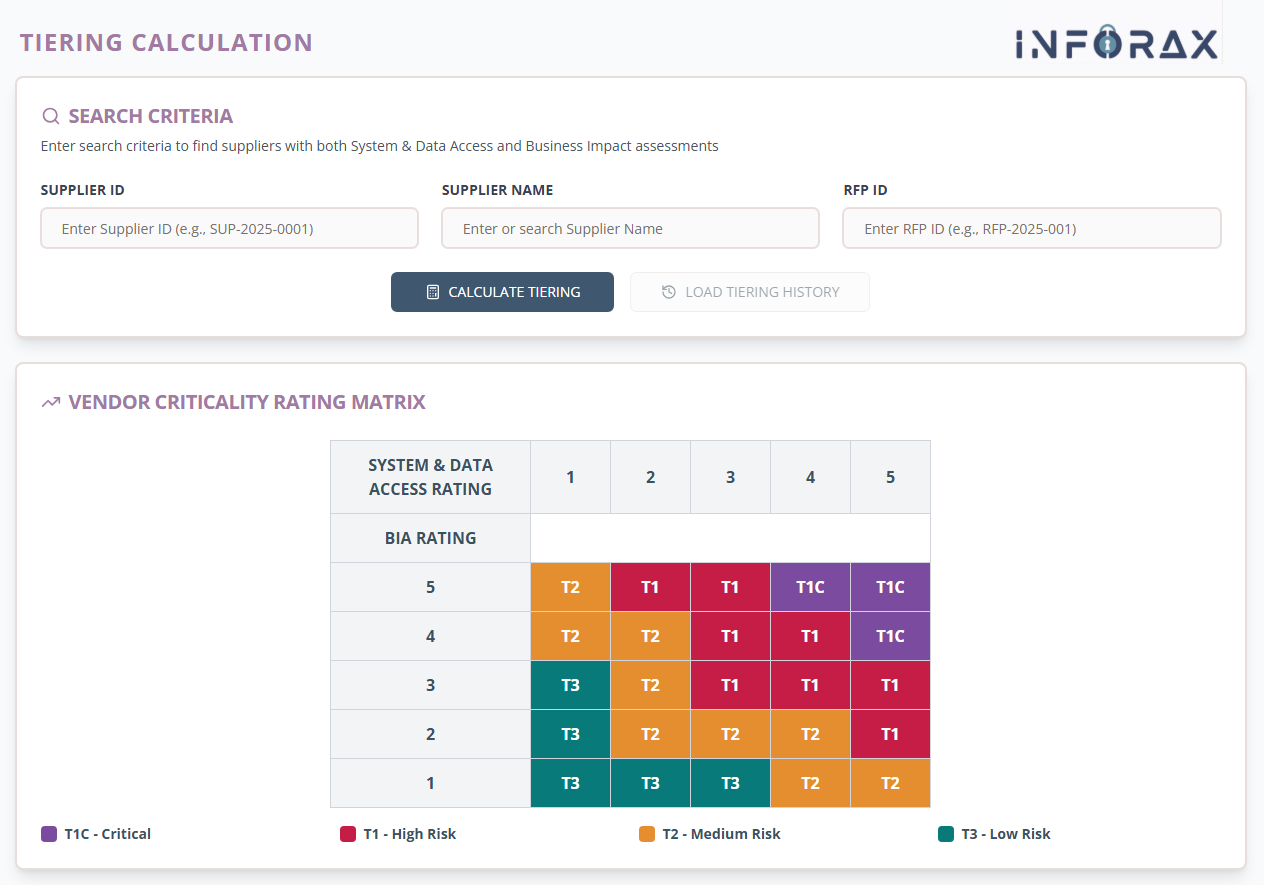This screenshot has width=1264, height=885.
Task: Click the clock icon in LOAD TIERING HISTORY
Action: [x=670, y=291]
